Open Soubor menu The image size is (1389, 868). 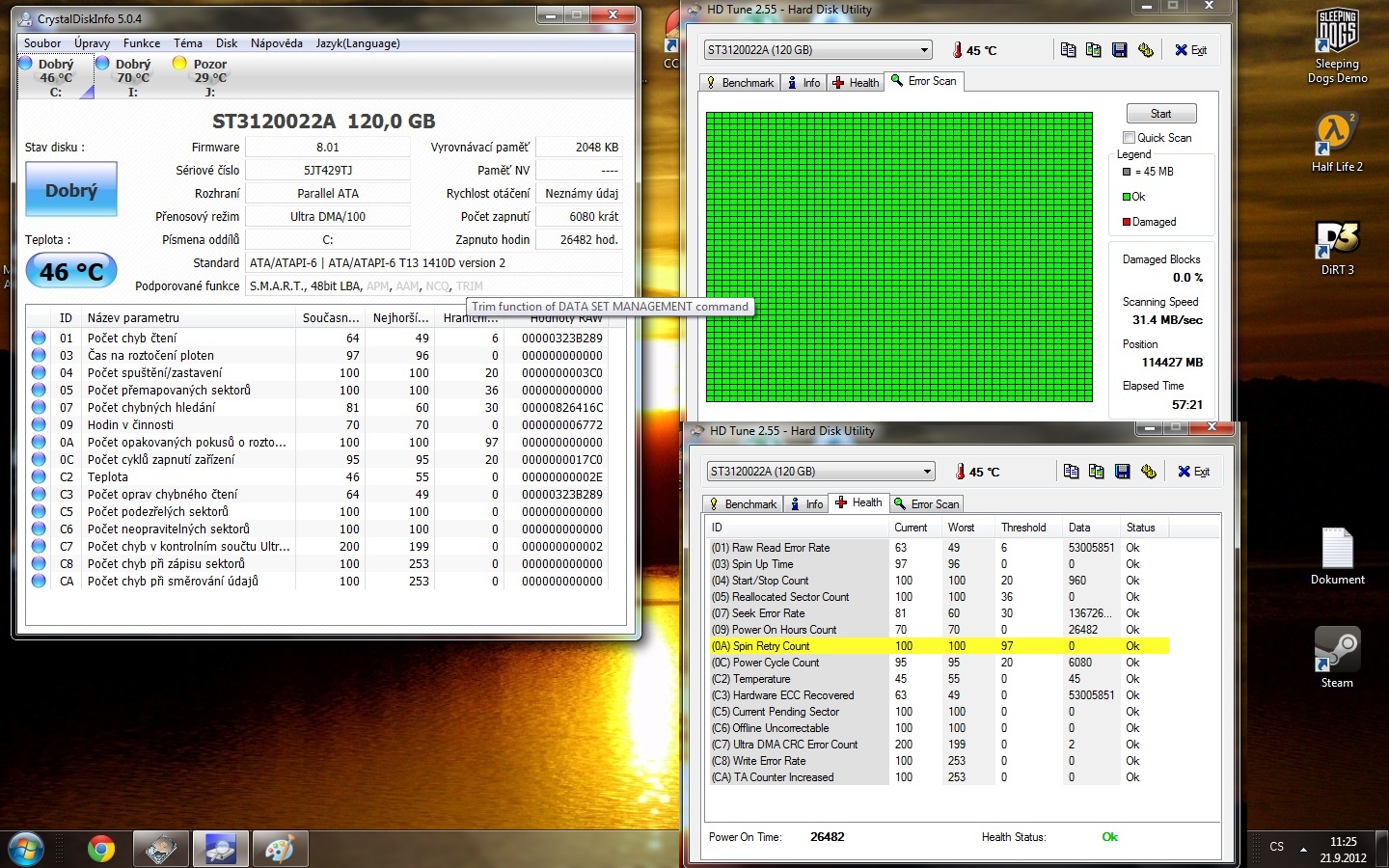42,43
